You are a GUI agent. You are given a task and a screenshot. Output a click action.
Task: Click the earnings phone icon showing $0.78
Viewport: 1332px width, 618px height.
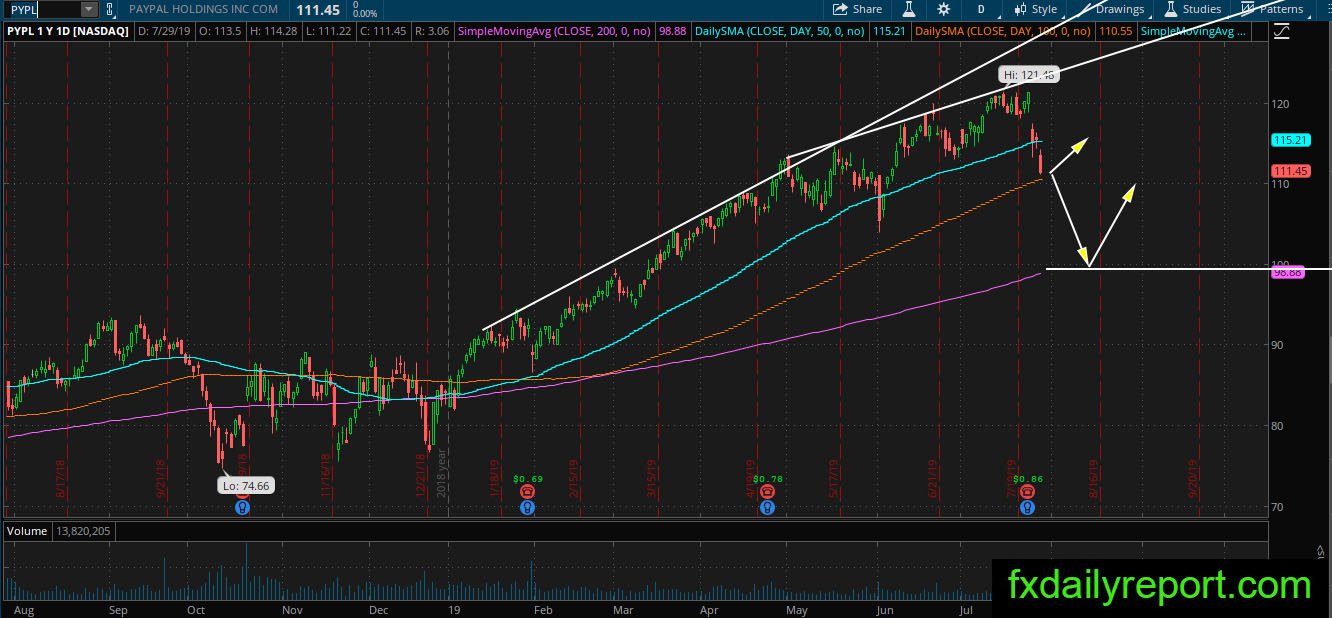coord(766,492)
